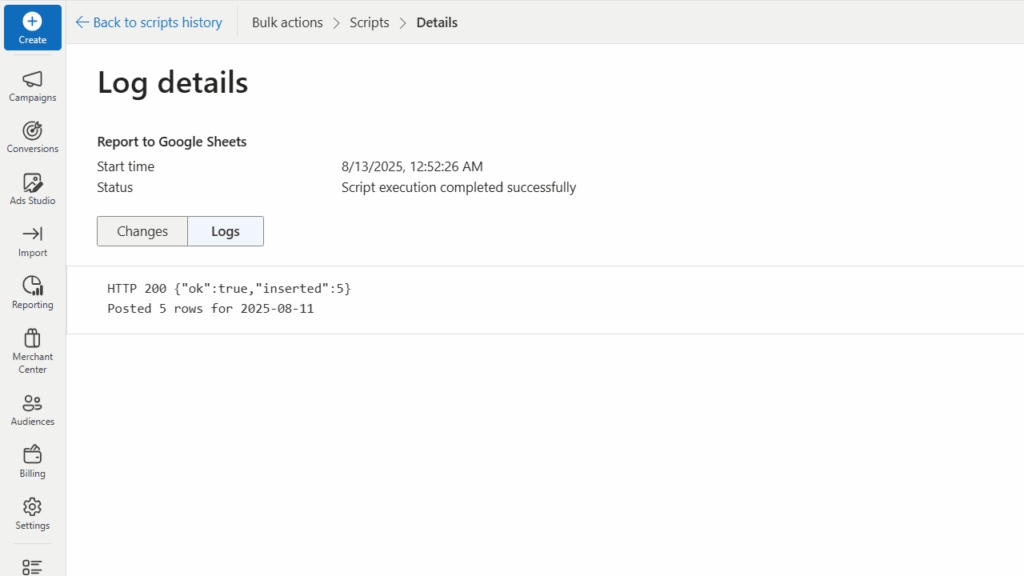
Task: Switch to the Changes tab
Action: 141,231
